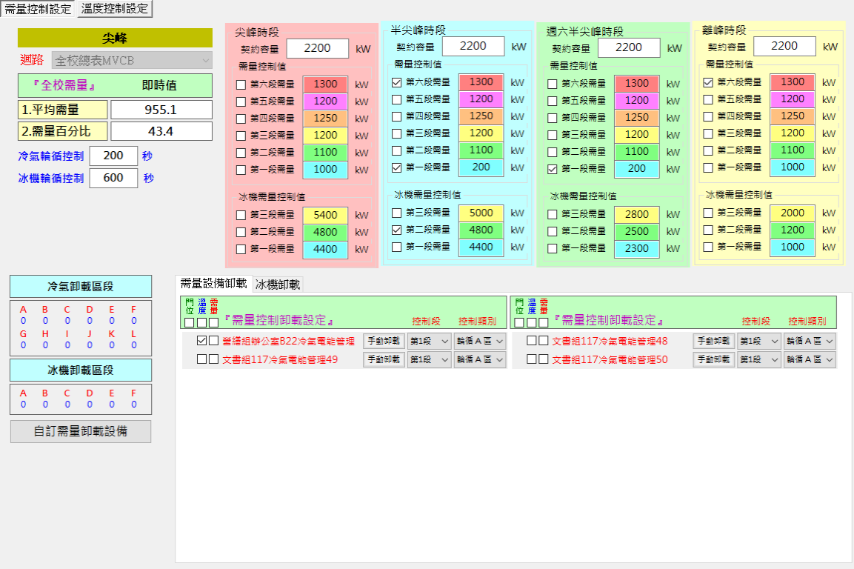Screen dimensions: 854x569
Task: Open the 冰機卸載 tab
Action: point(277,285)
